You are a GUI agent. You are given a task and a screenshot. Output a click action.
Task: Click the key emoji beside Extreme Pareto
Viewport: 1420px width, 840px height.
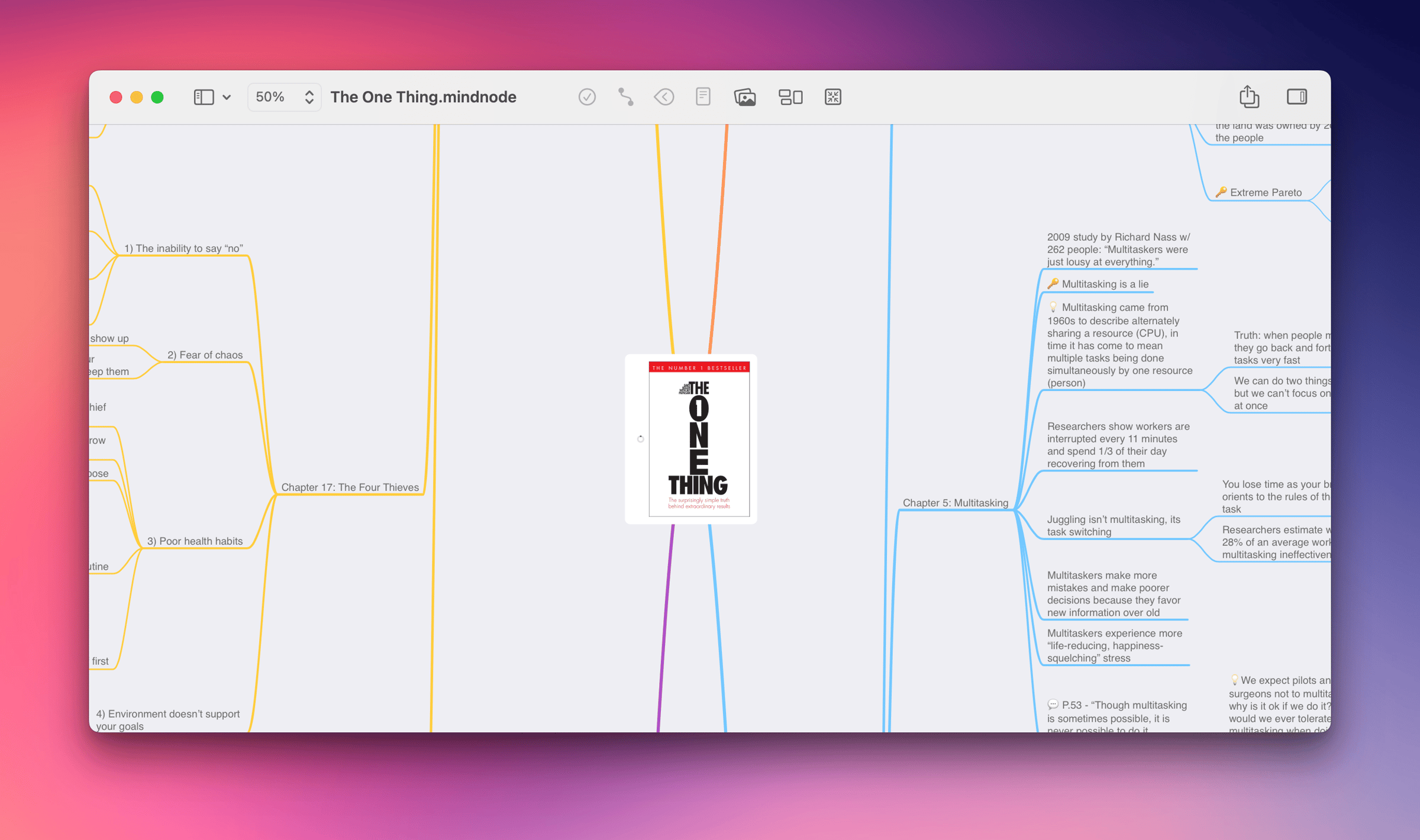click(1221, 192)
